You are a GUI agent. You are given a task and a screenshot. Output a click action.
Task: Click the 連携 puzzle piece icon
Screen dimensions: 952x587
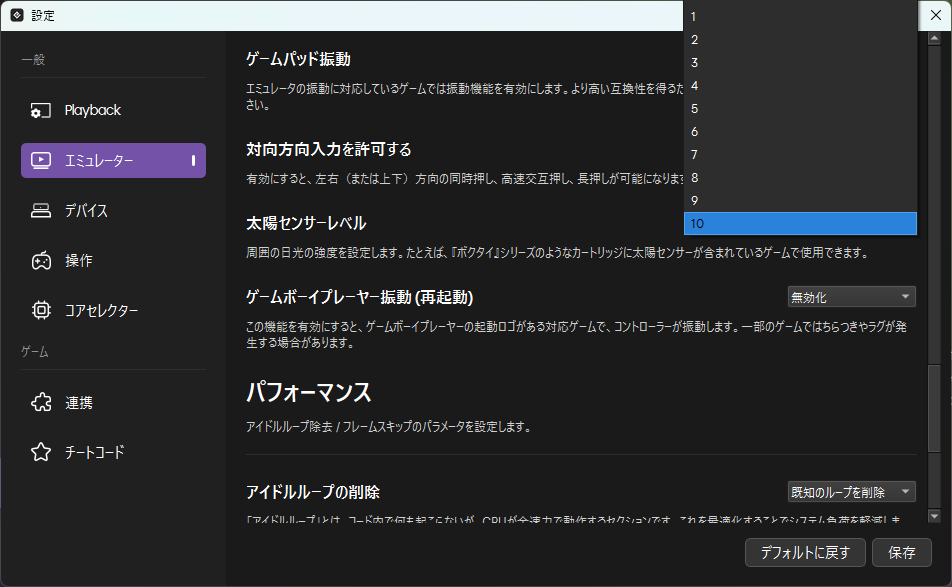click(41, 402)
